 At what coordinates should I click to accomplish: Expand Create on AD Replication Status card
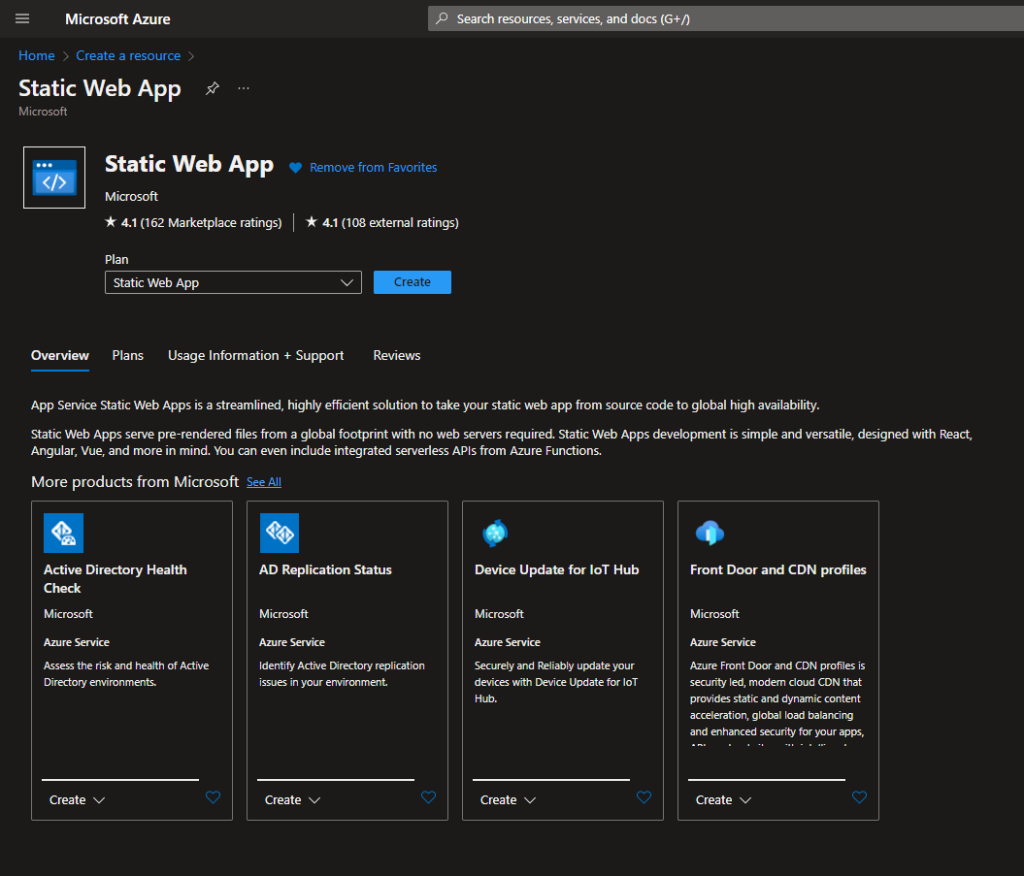tap(293, 800)
